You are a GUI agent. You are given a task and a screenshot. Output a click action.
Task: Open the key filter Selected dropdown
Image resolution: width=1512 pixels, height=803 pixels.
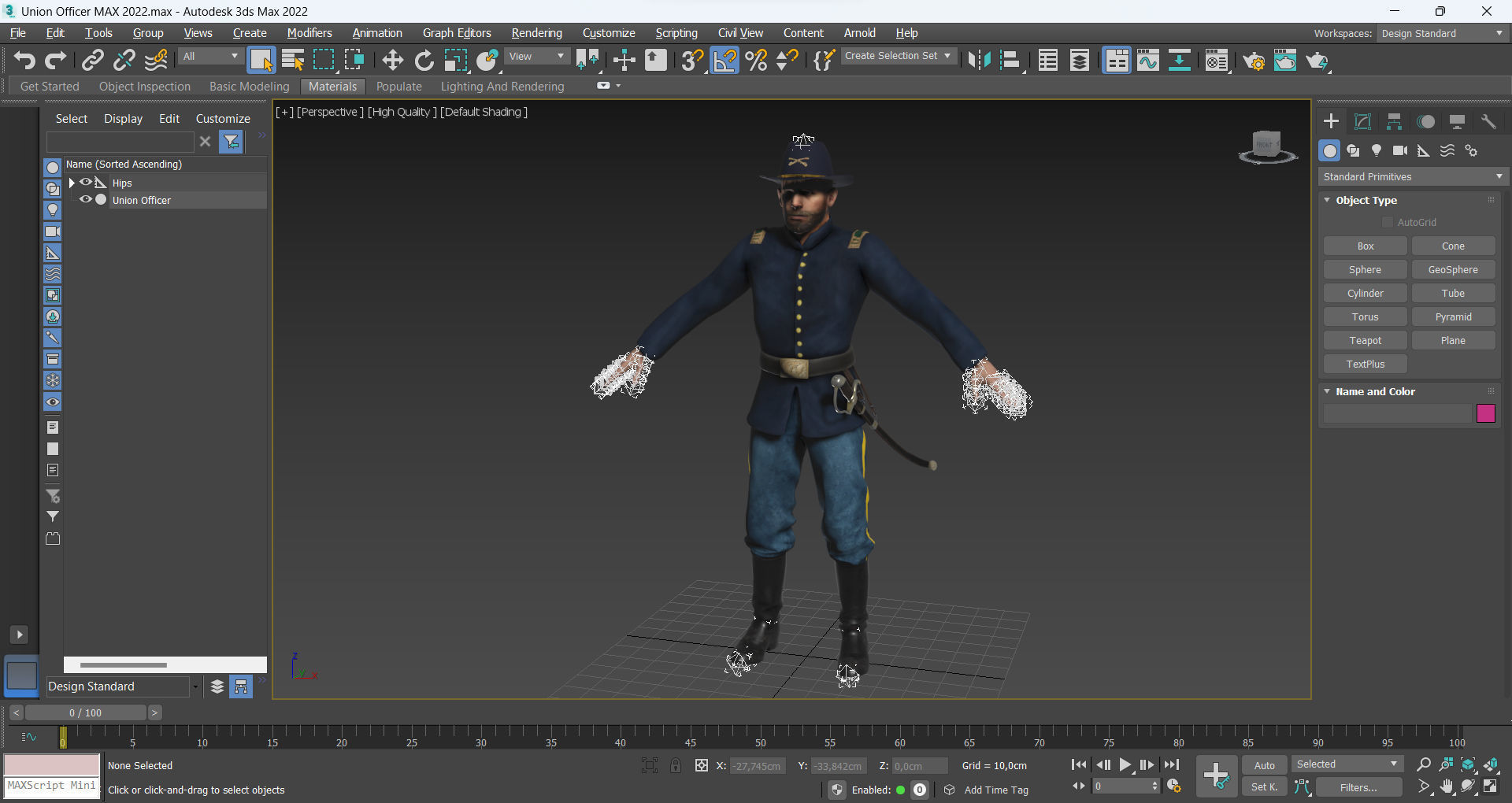1347,764
